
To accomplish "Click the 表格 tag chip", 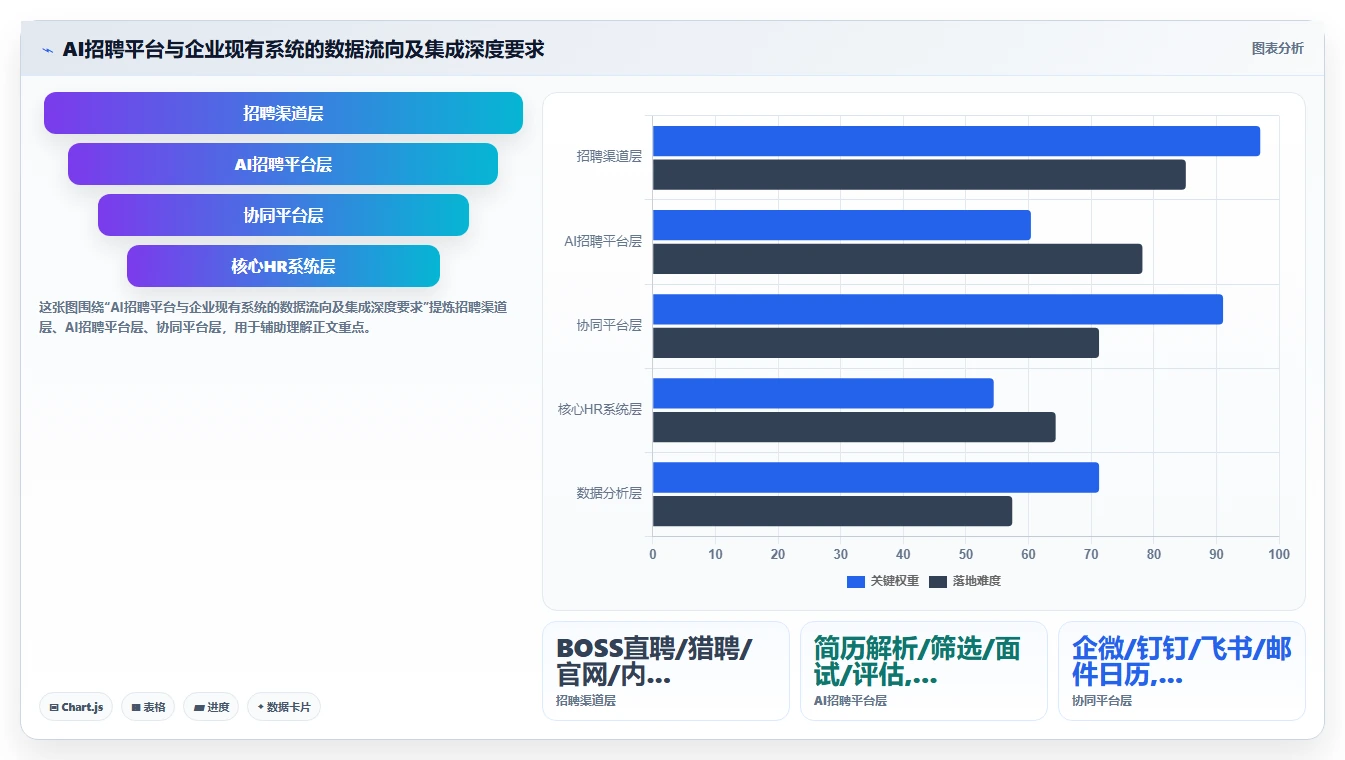I will (148, 707).
